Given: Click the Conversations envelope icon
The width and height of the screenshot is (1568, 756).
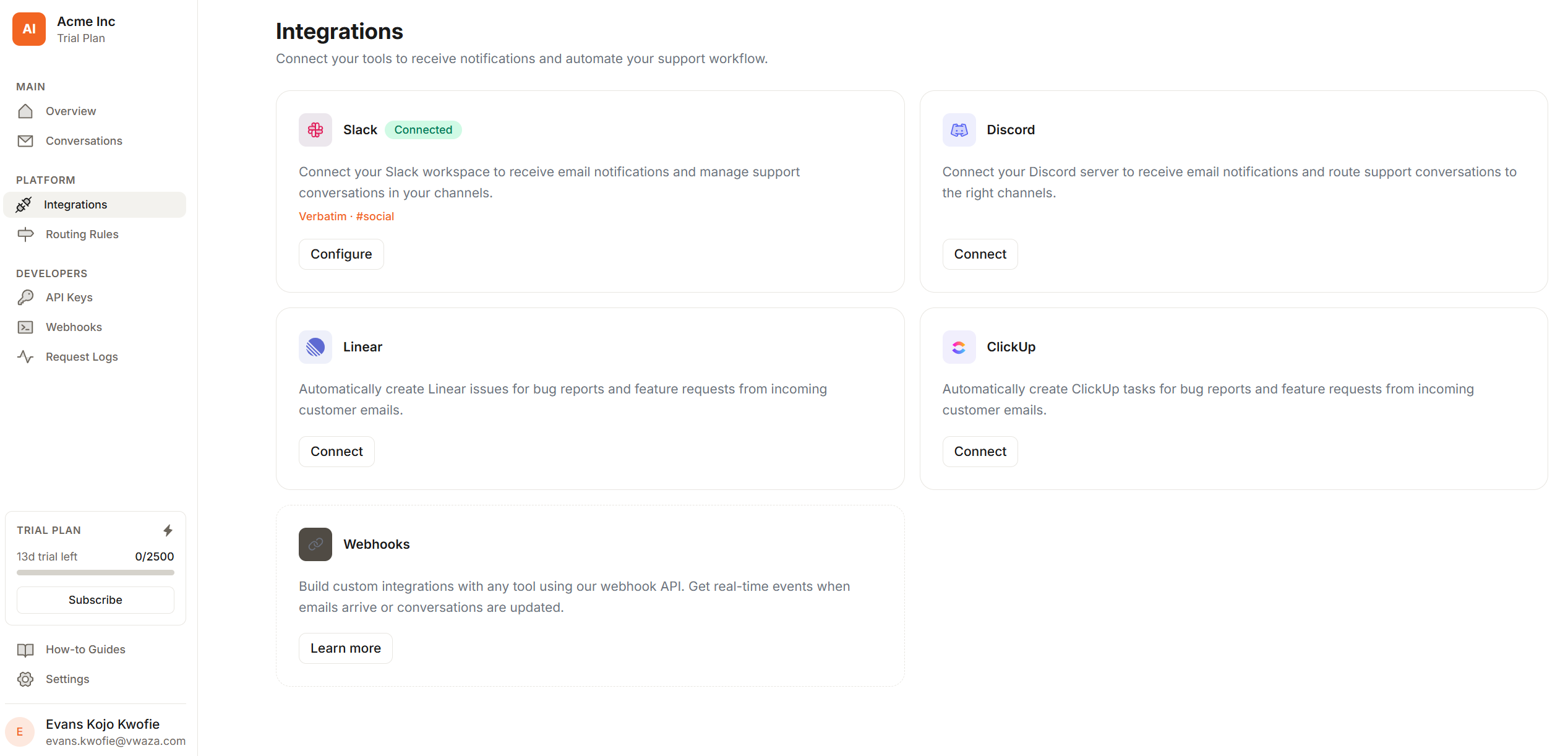Looking at the screenshot, I should 25,141.
